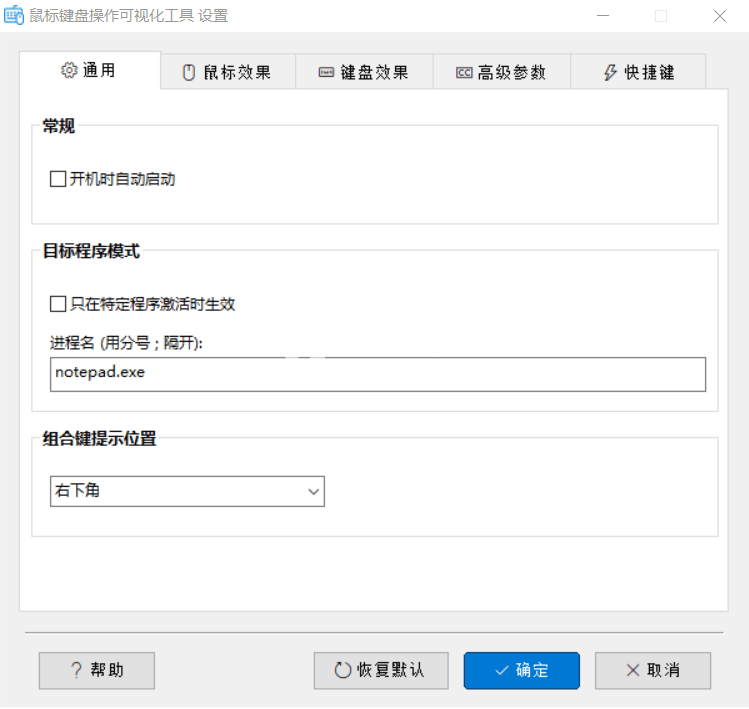Enable the 开机时自动启动 checkbox
The image size is (749, 709).
58,180
